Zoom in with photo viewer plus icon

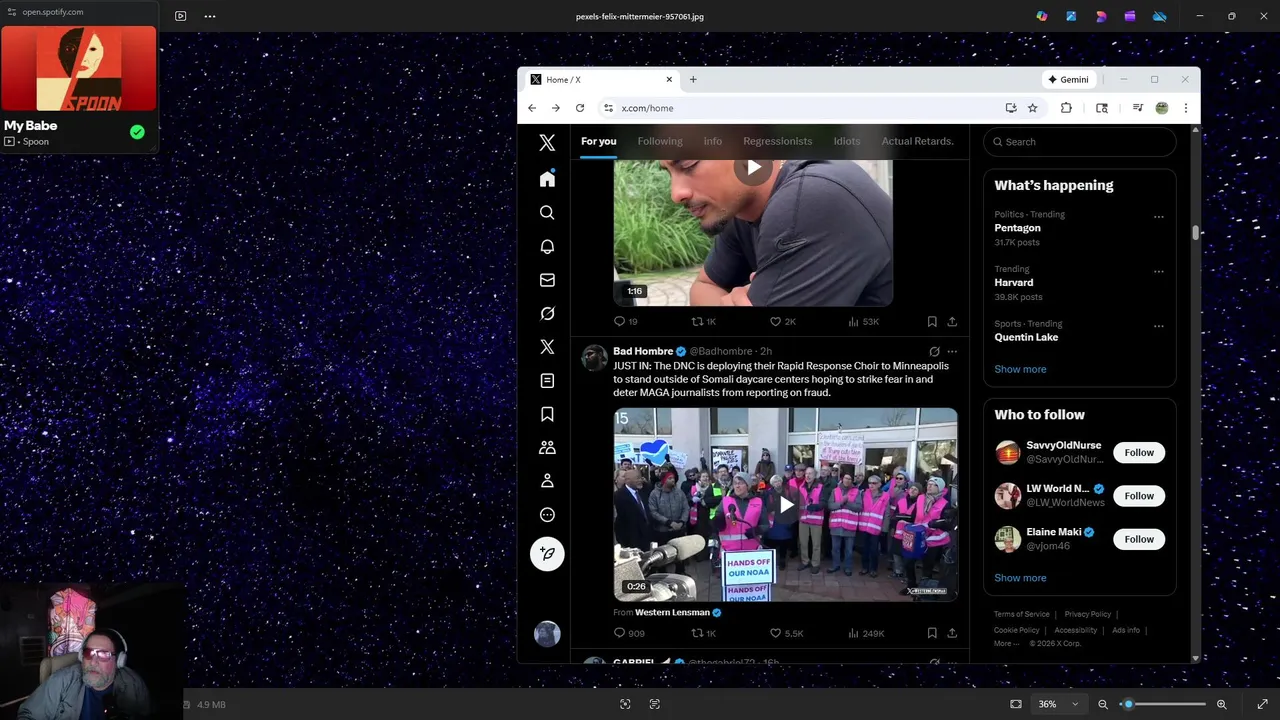click(x=1222, y=704)
